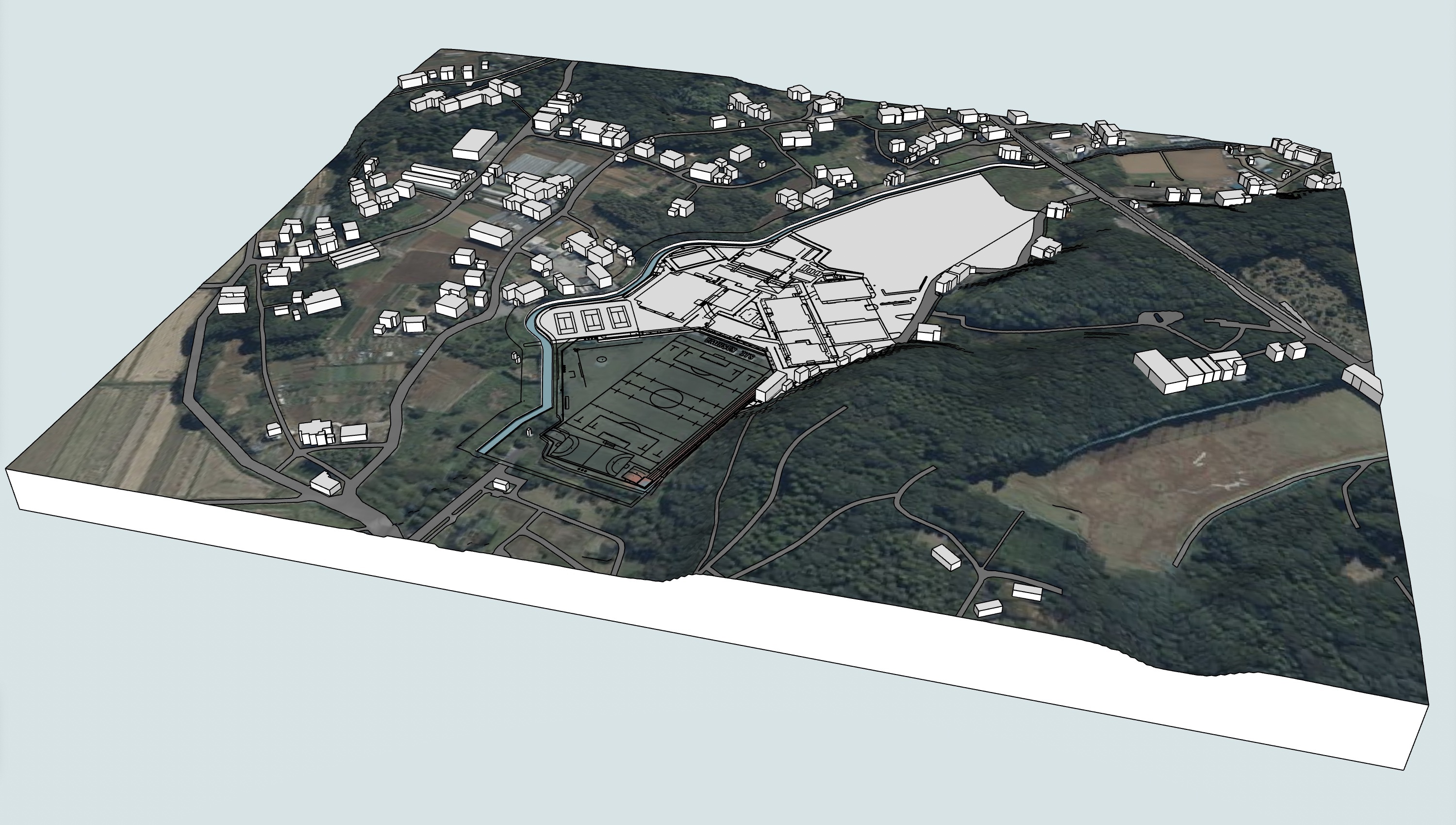
Task: Select the white building at the field's right corner
Action: click(x=771, y=387)
